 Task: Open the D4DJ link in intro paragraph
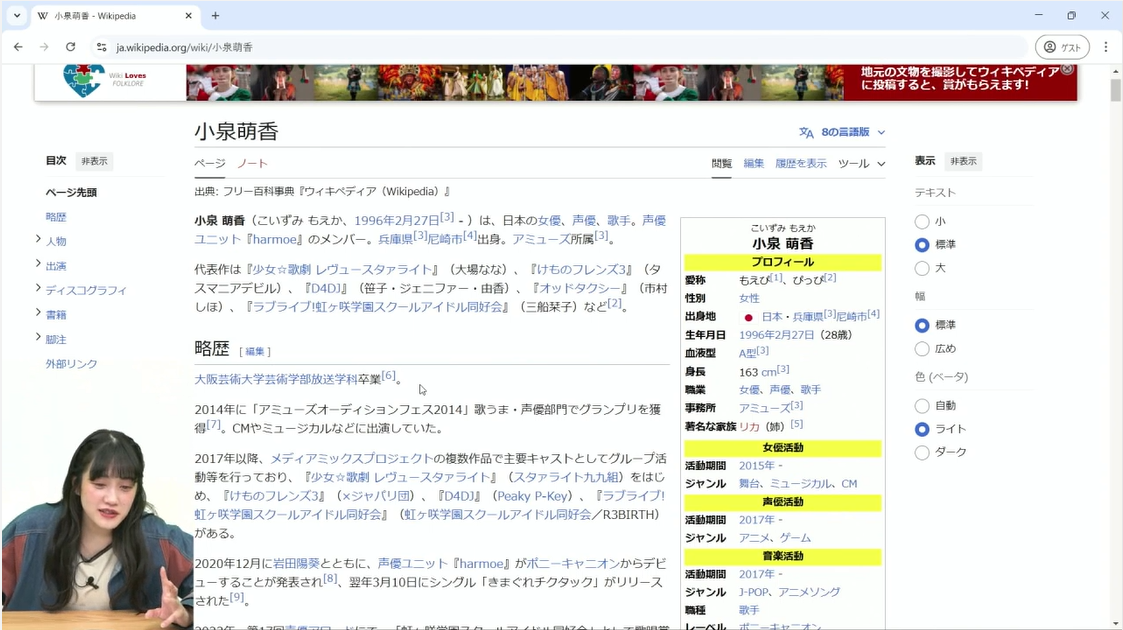pos(325,289)
